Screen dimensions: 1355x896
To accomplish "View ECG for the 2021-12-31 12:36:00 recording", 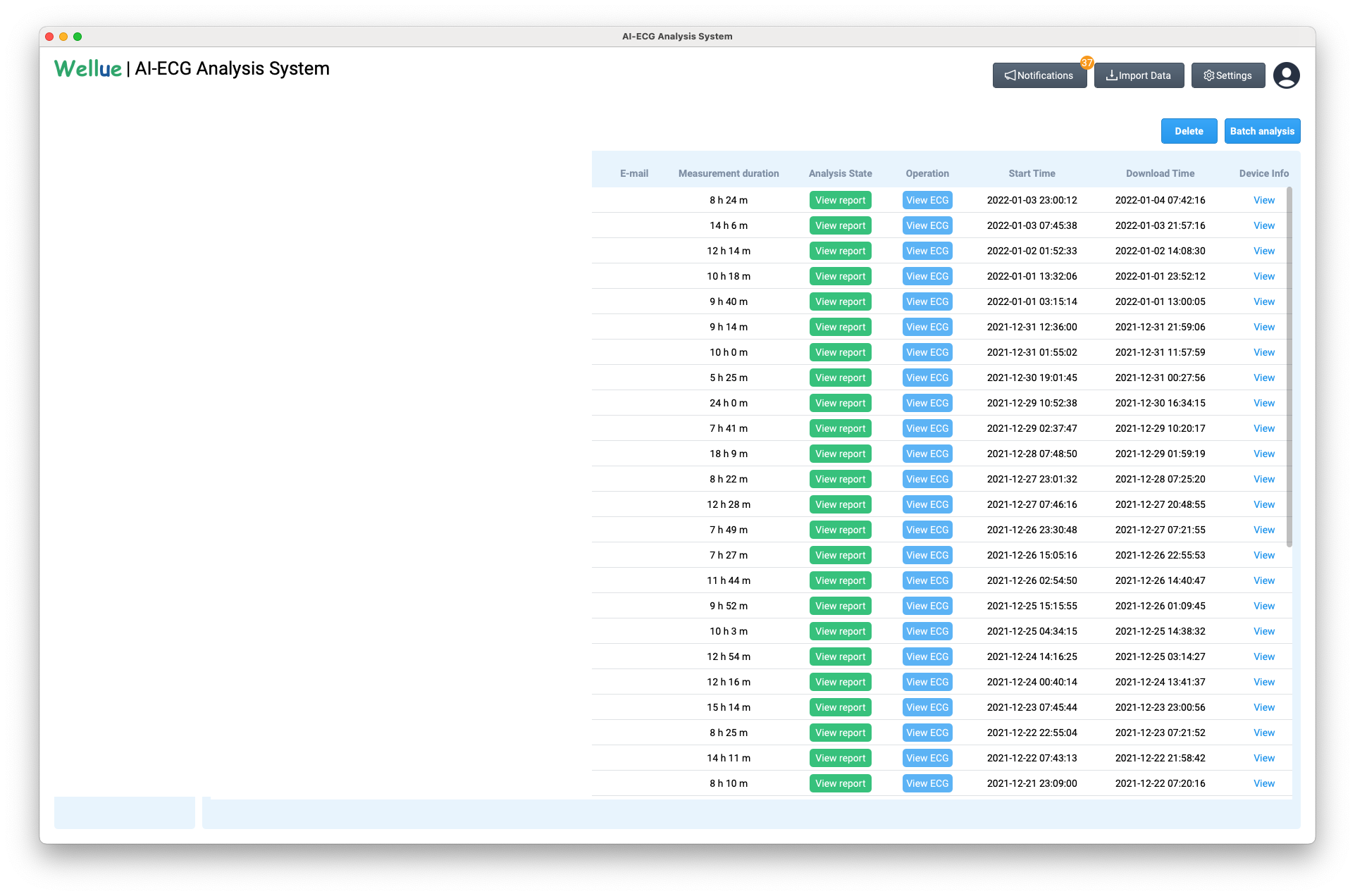I will 927,327.
